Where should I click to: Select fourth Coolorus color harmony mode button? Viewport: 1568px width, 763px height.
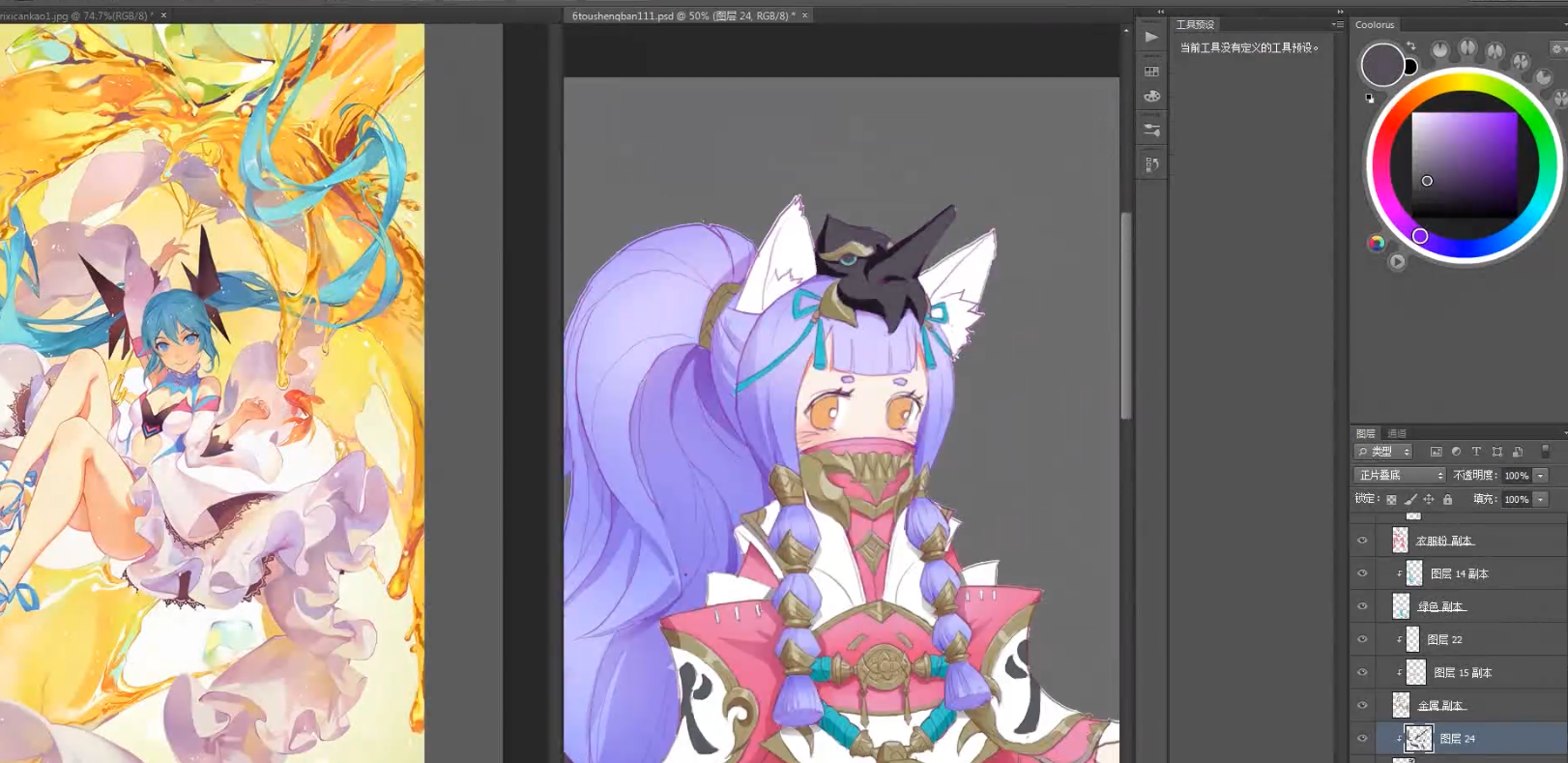[1521, 62]
